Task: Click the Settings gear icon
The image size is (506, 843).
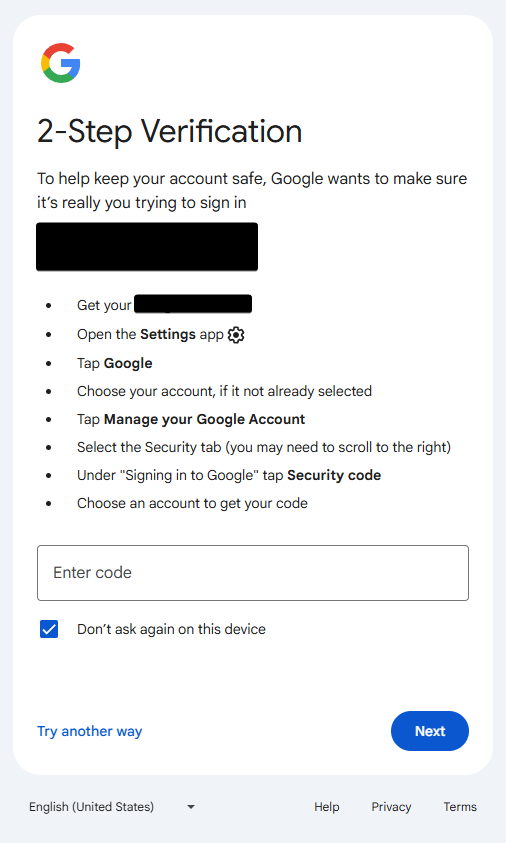Action: click(236, 335)
